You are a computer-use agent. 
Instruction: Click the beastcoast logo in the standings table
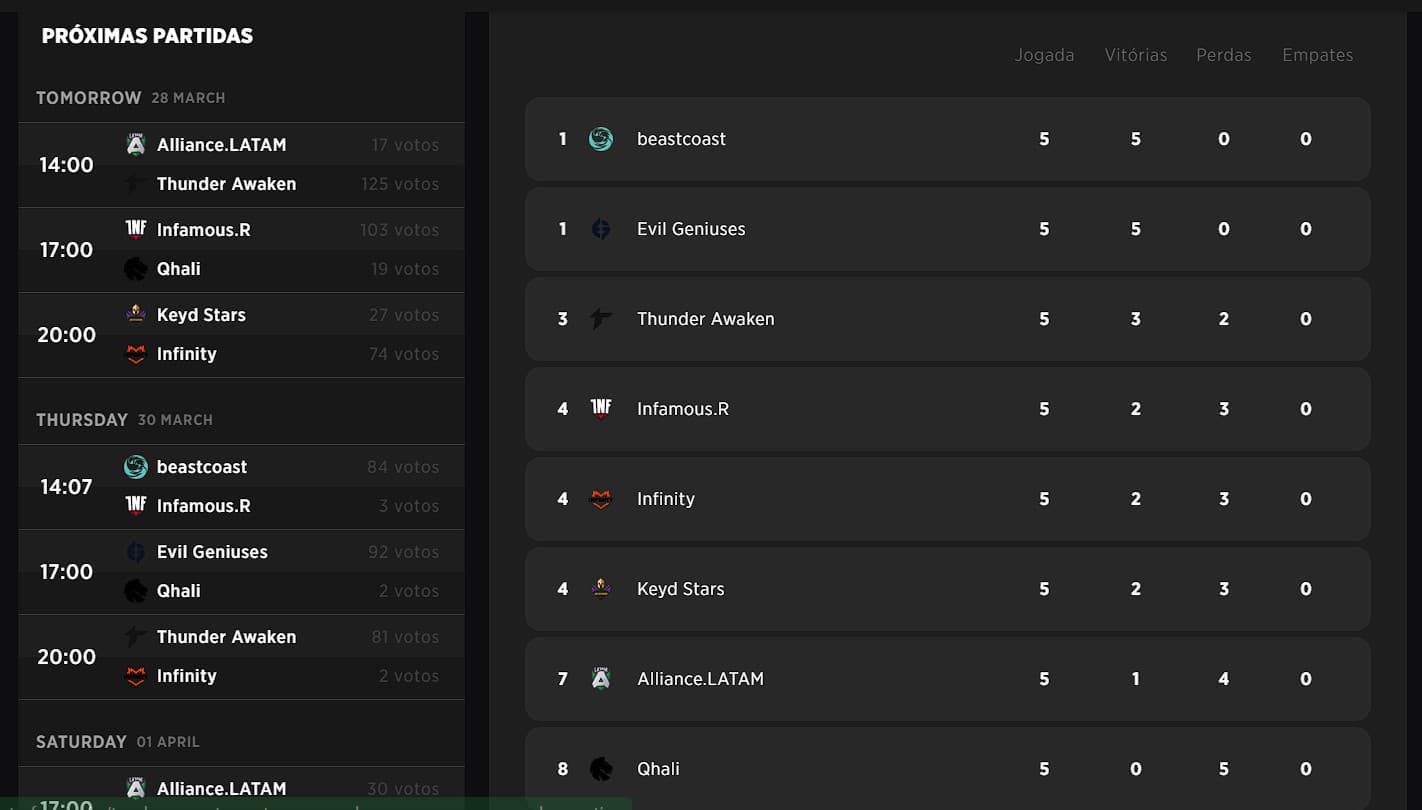click(600, 139)
